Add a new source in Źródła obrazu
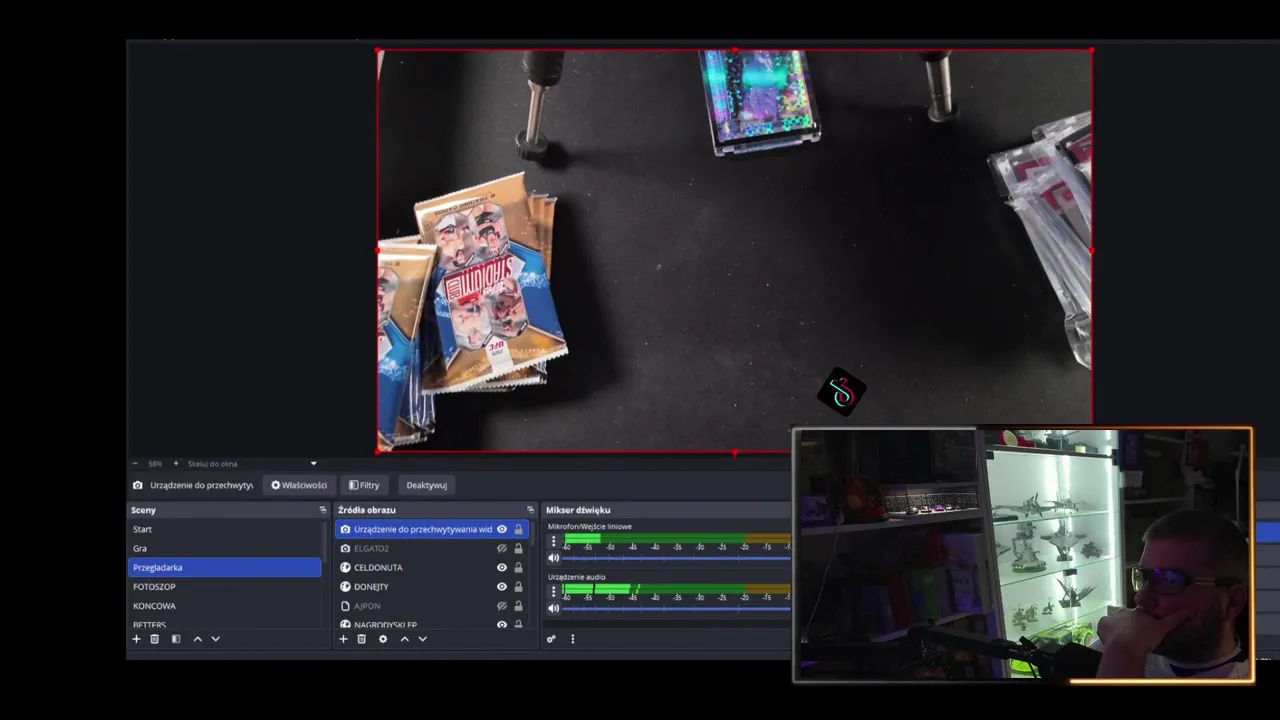 [343, 639]
